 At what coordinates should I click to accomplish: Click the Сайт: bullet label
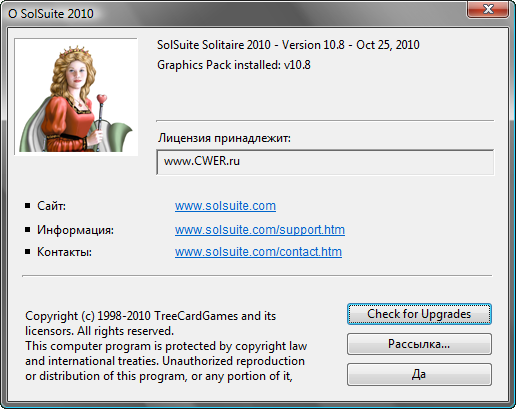[51, 206]
